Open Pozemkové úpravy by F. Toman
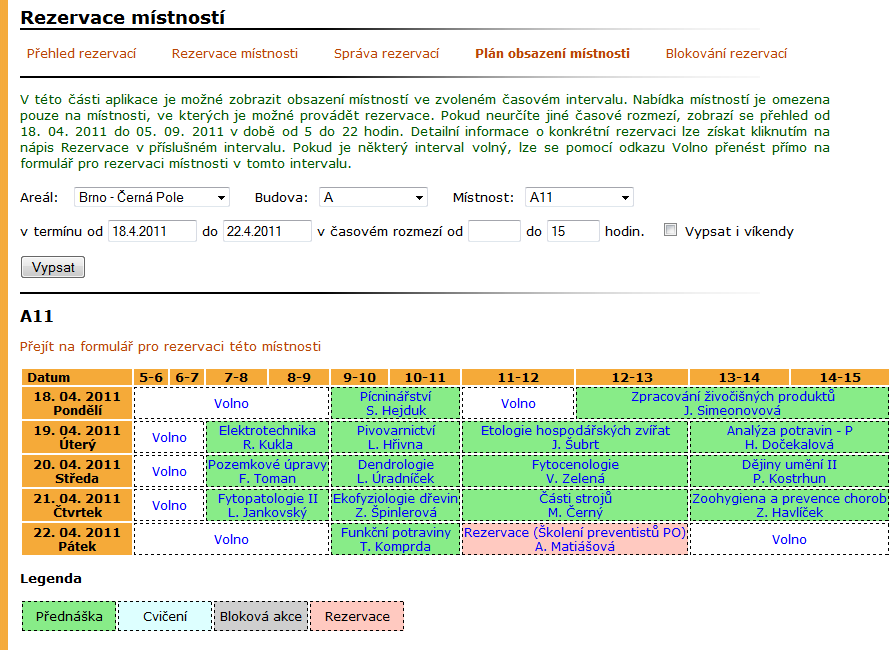The height and width of the screenshot is (650, 895). 267,471
